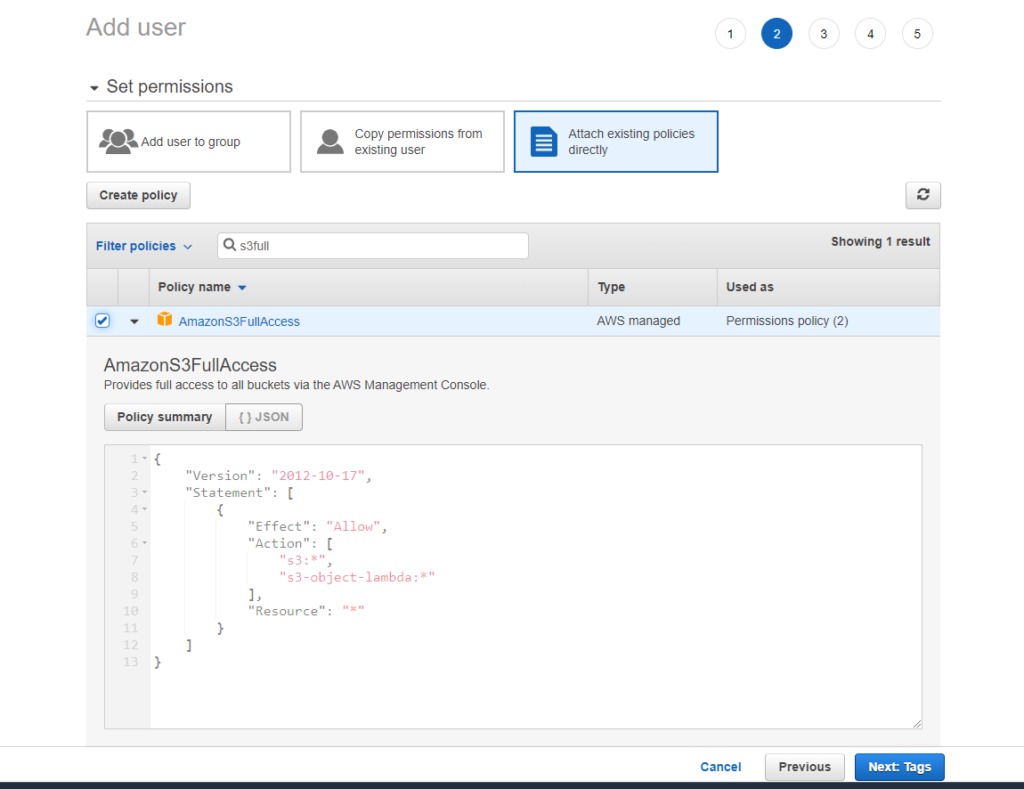Click the Next: Tags button
Image resolution: width=1024 pixels, height=789 pixels.
coord(899,767)
